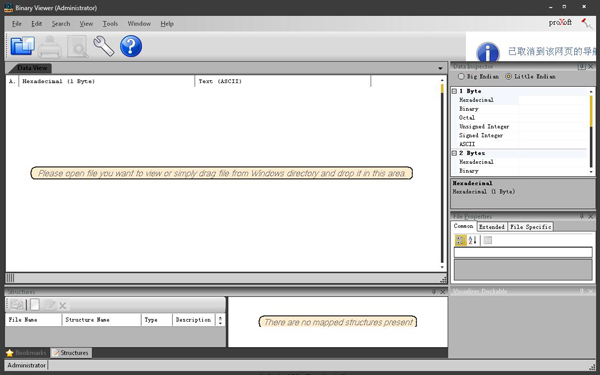This screenshot has height=375, width=600.
Task: Click the Hexadecimal (1 Byte) column header
Action: coord(107,81)
